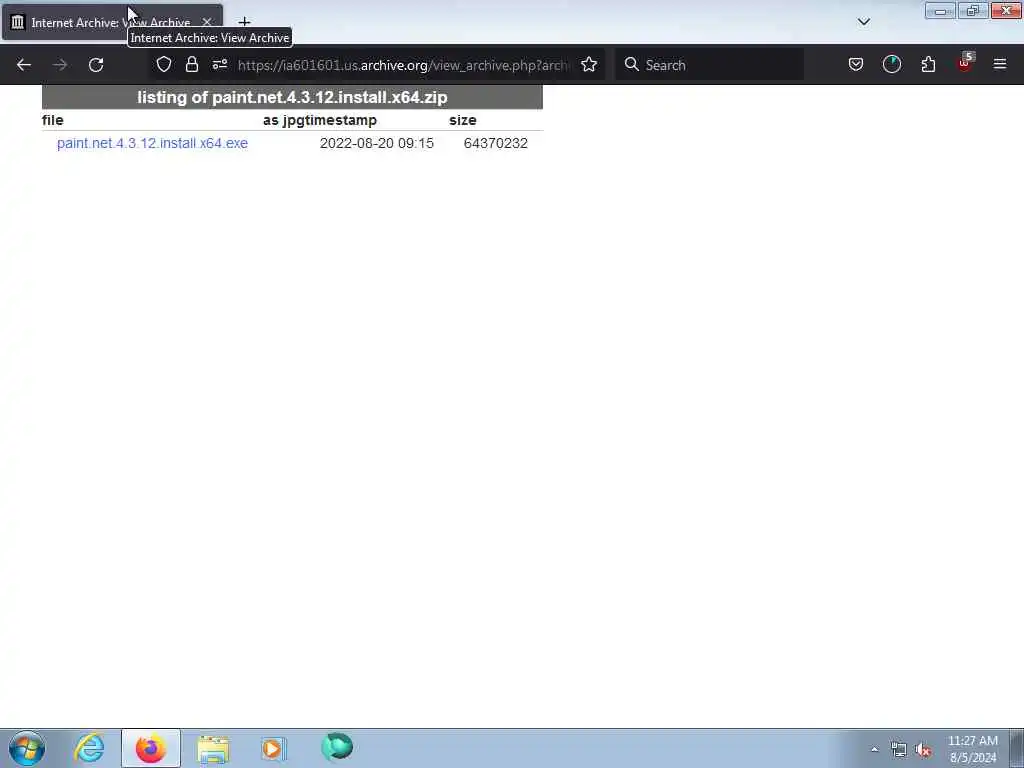Select the Internet Archive: View Archive tab

[112, 22]
